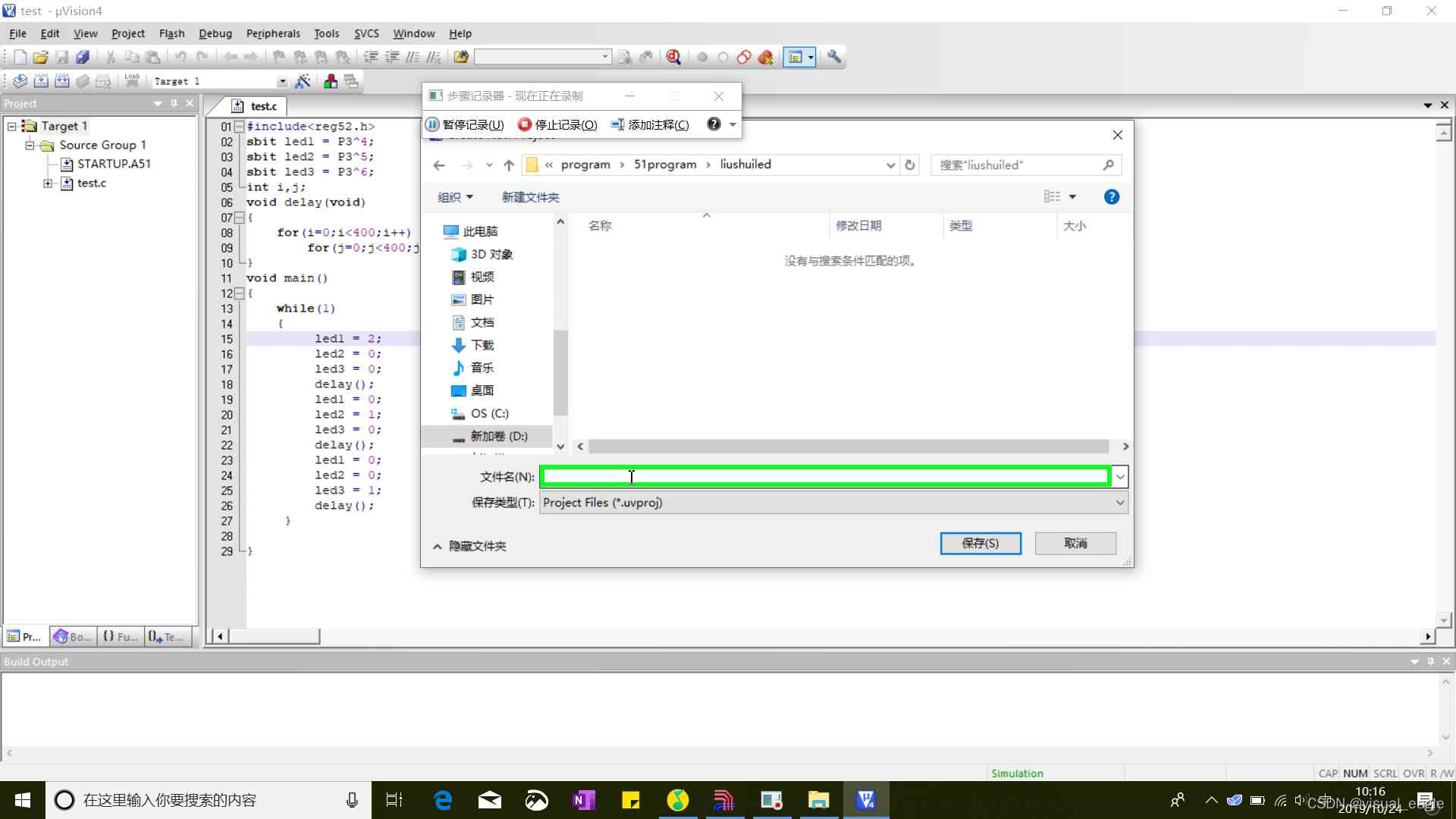The width and height of the screenshot is (1456, 819).
Task: Click the Windows Start button
Action: point(23,800)
